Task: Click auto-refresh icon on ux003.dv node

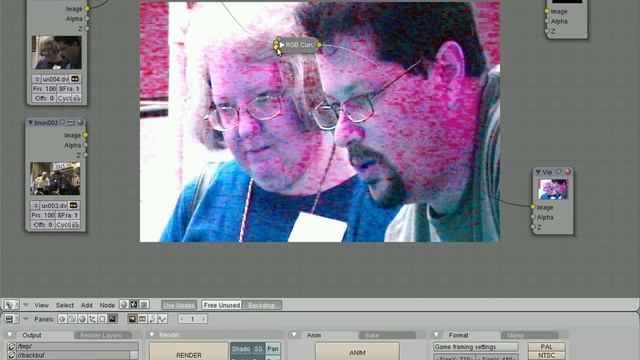Action: pyautogui.click(x=76, y=225)
